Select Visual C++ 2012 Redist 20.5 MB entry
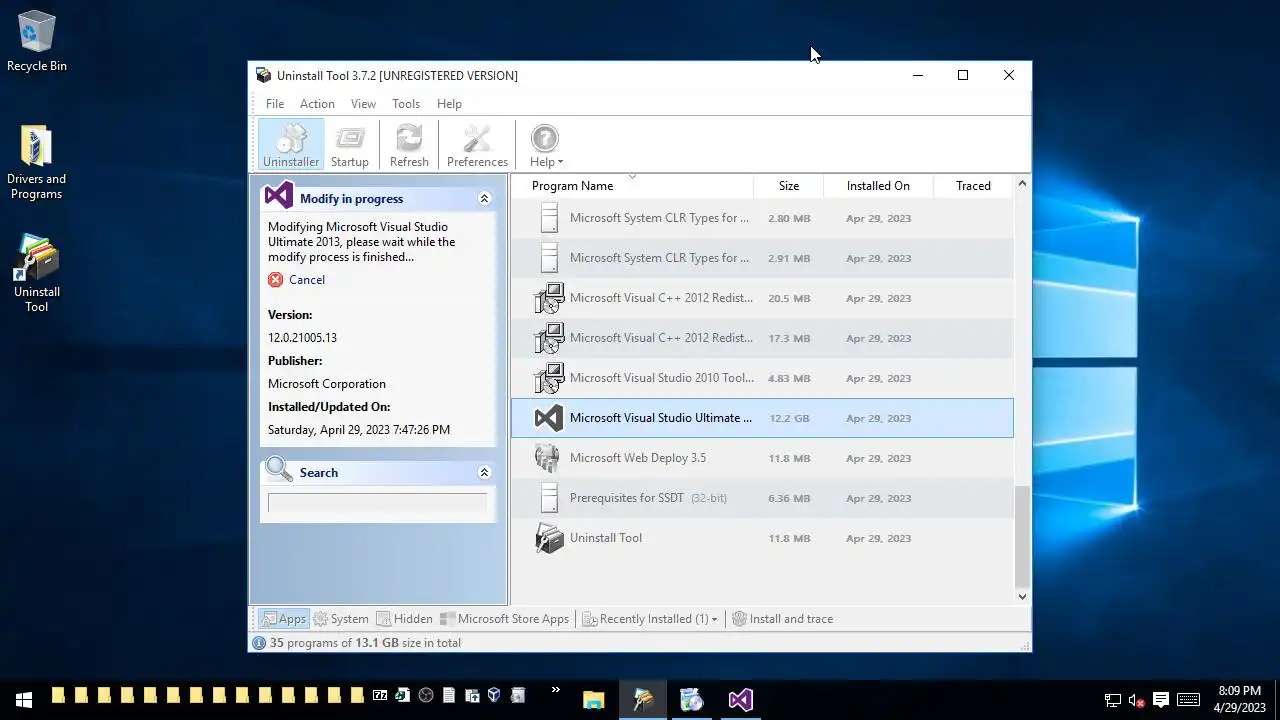The image size is (1280, 720). pos(762,298)
